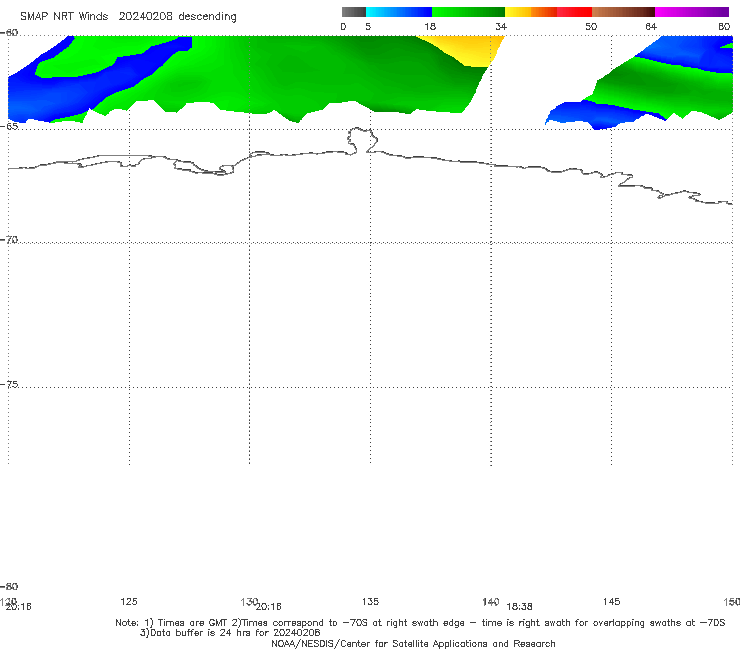Pick the brown segment of the color bar
The width and height of the screenshot is (740, 650).
point(623,12)
